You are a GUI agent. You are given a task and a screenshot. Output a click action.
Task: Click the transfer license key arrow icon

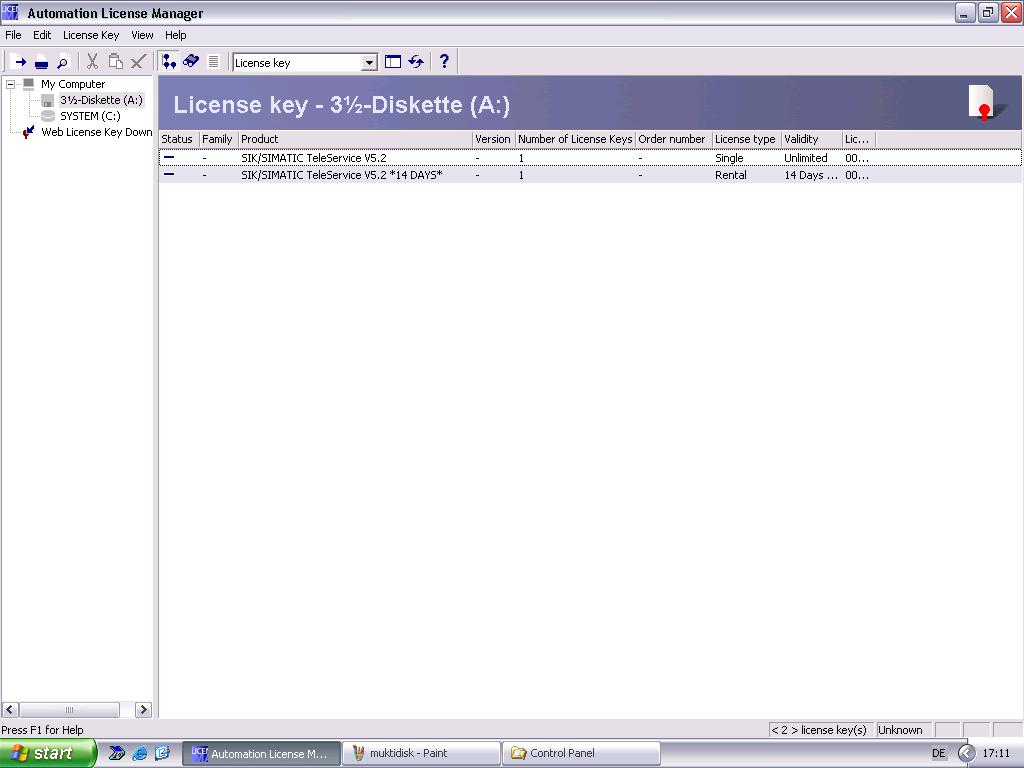tap(19, 62)
